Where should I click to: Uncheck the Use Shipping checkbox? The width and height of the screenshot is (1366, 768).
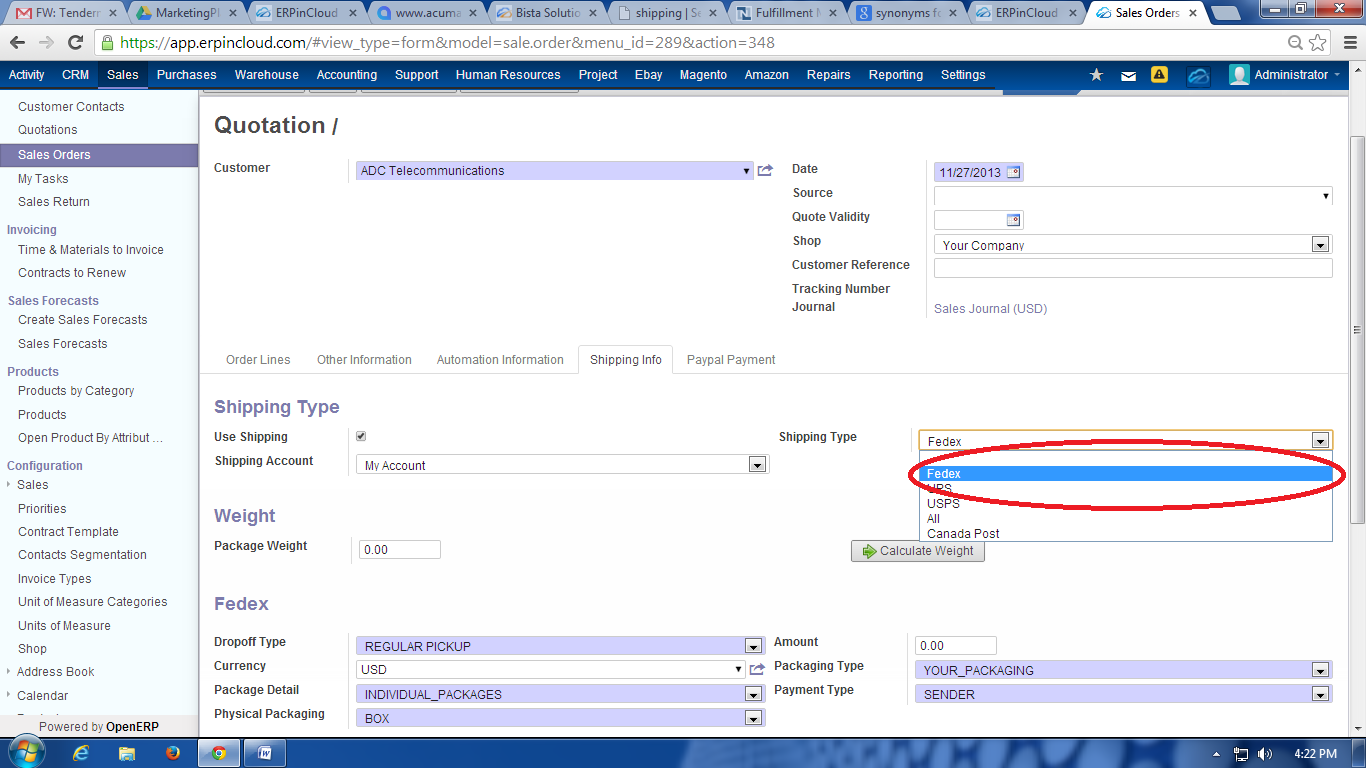361,436
